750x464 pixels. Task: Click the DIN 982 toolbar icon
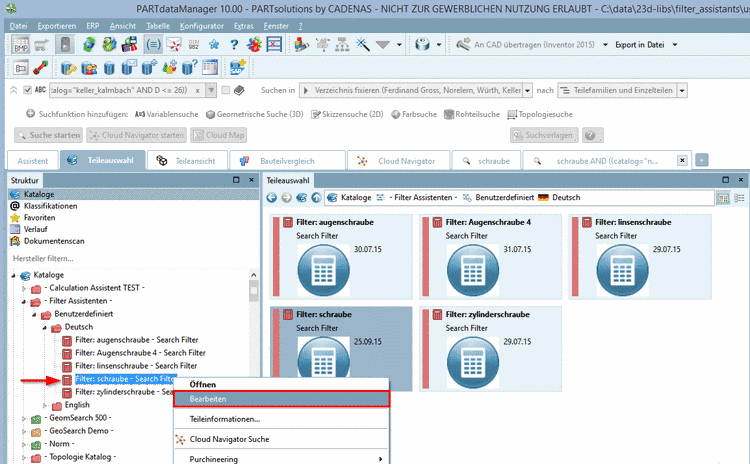[x=194, y=45]
